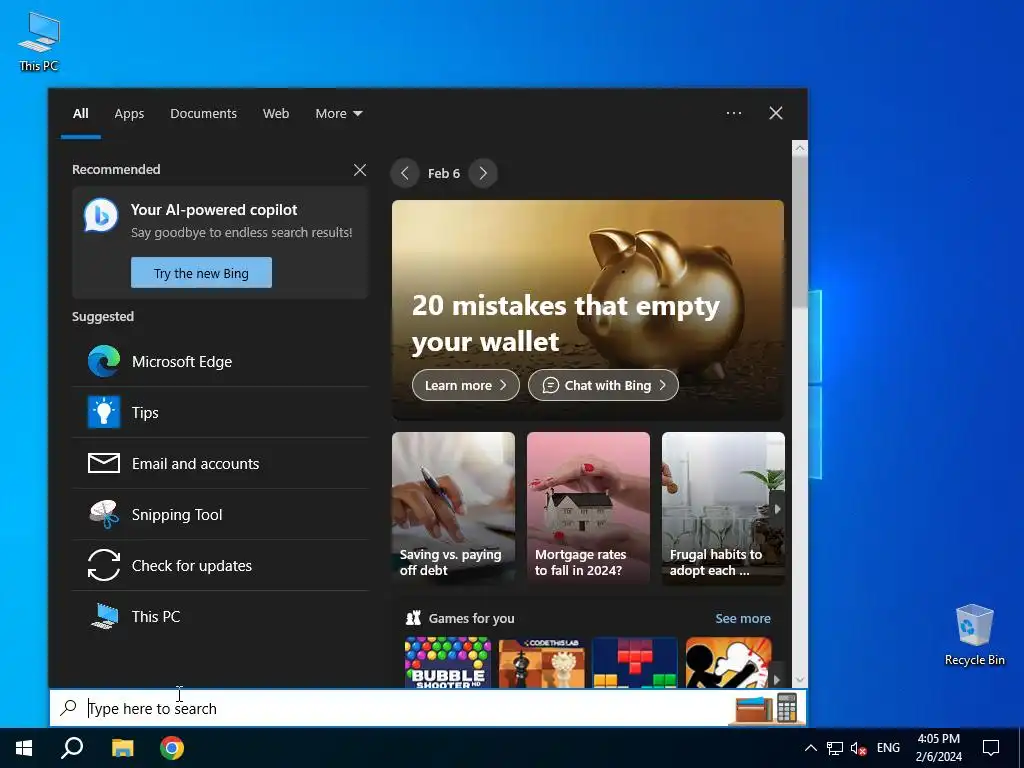Open Email and accounts envelope icon
The image size is (1024, 768).
(104, 463)
